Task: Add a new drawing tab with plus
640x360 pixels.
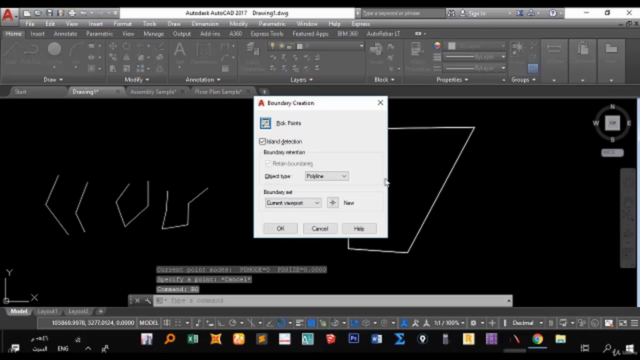Action: coord(264,92)
